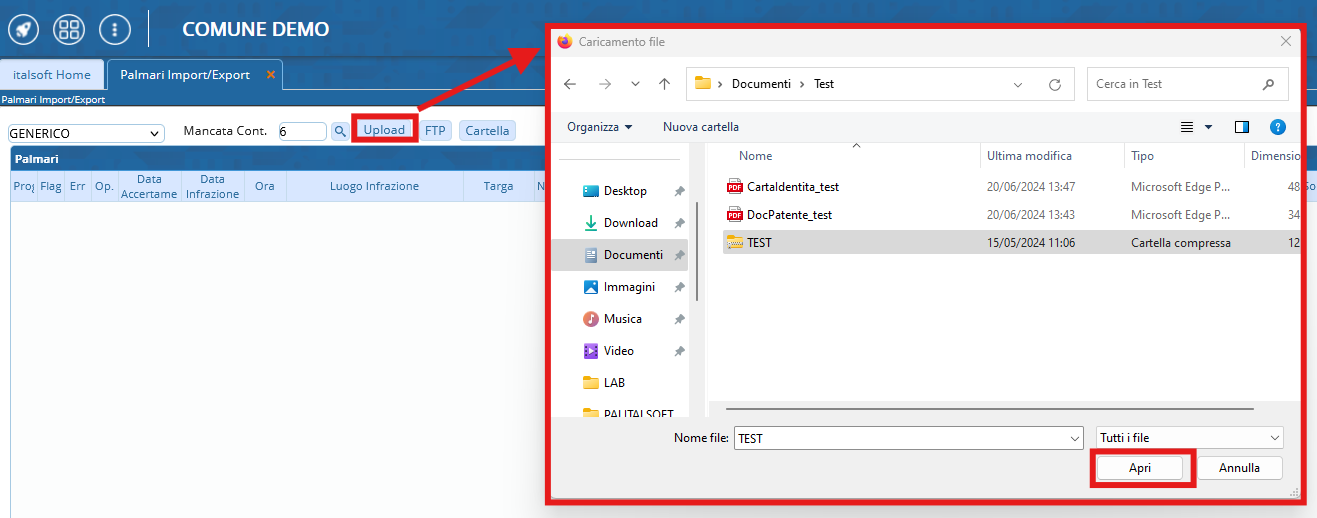Viewport: 1317px width, 518px height.
Task: Click the Nuova cartella button
Action: tap(700, 127)
